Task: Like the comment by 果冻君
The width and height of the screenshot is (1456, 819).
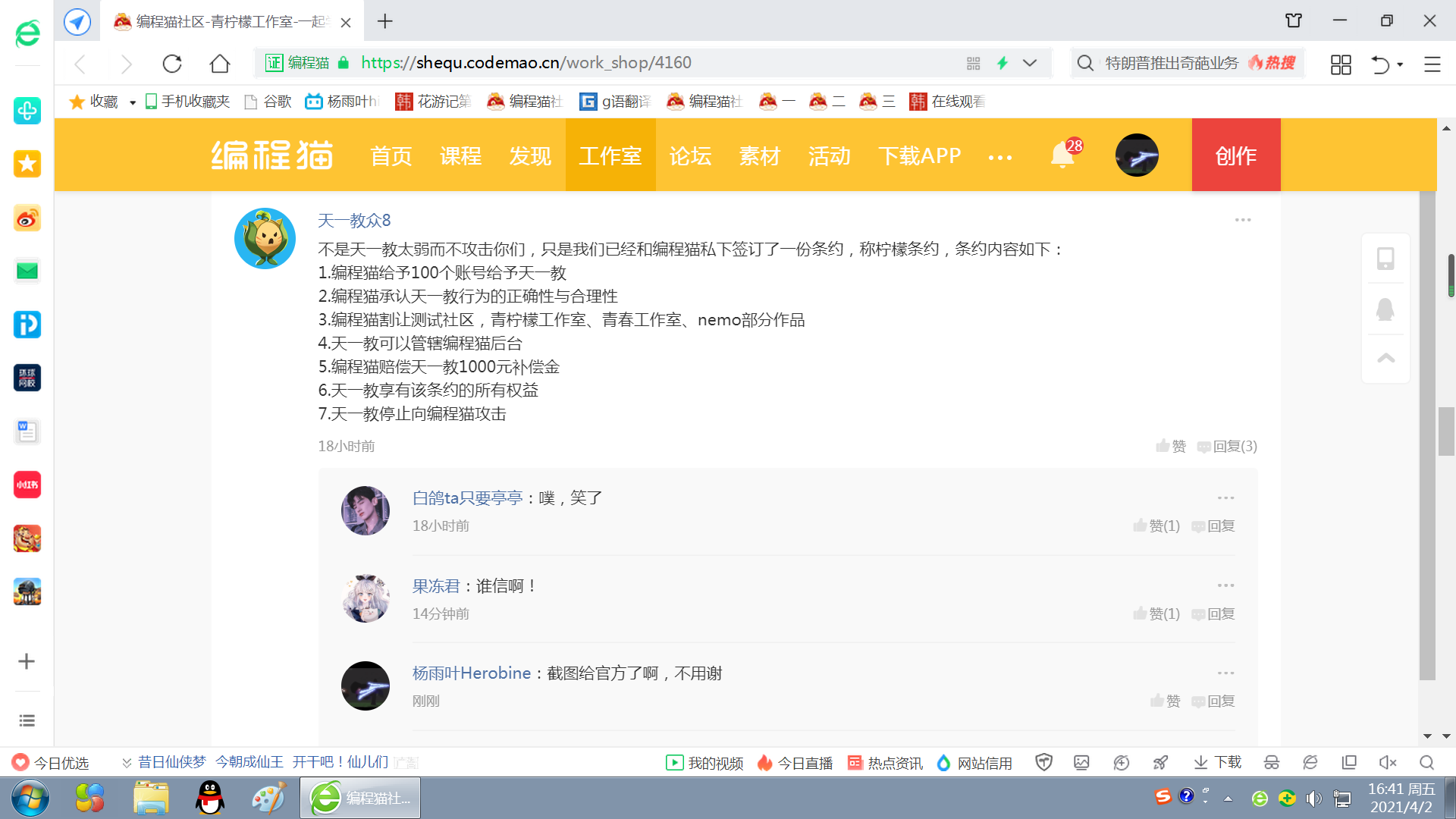Action: pyautogui.click(x=1156, y=613)
